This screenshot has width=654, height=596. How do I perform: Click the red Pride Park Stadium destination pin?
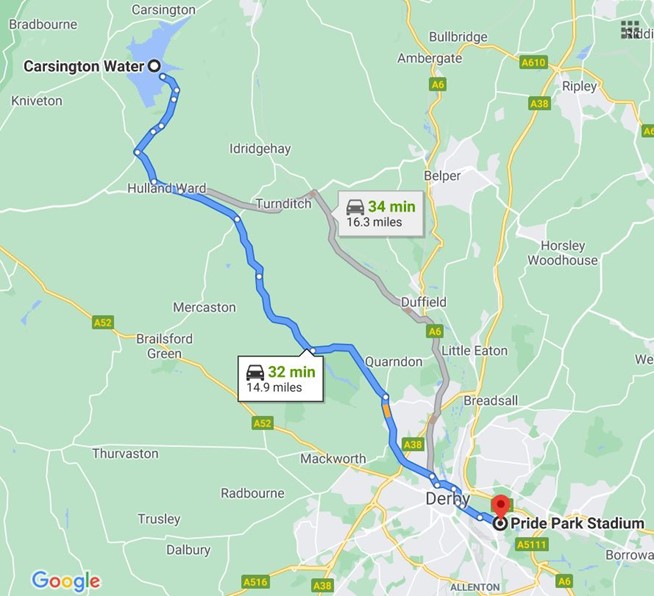coord(500,506)
